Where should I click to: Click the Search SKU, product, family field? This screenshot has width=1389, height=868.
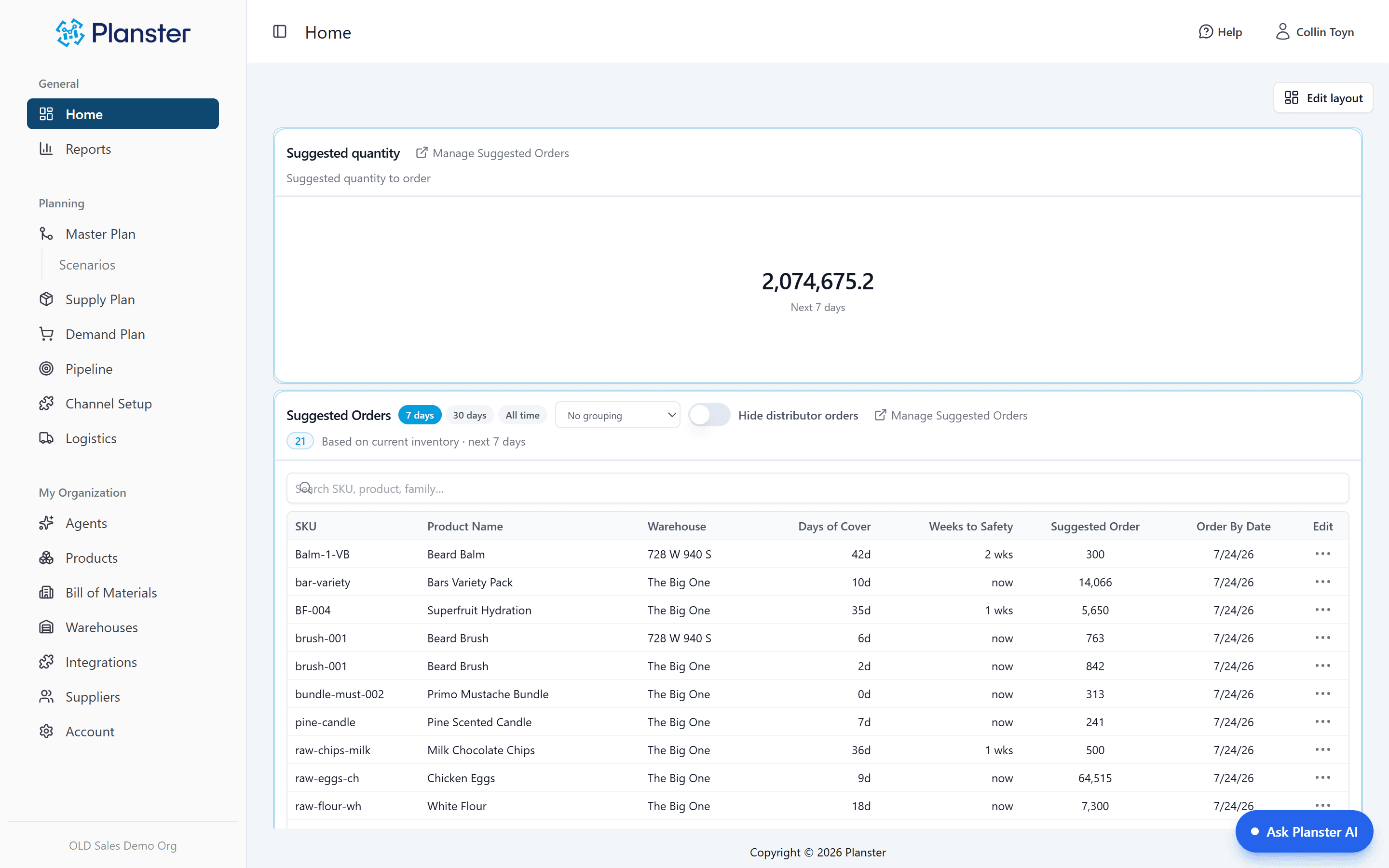click(x=817, y=488)
